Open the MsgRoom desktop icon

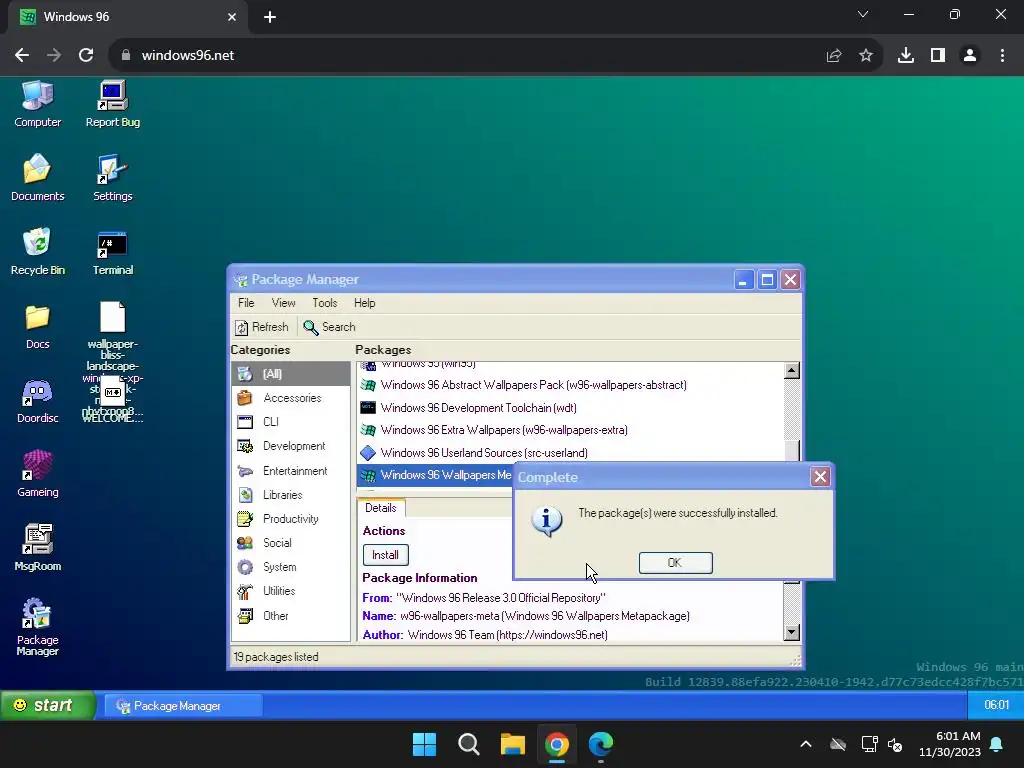coord(37,547)
